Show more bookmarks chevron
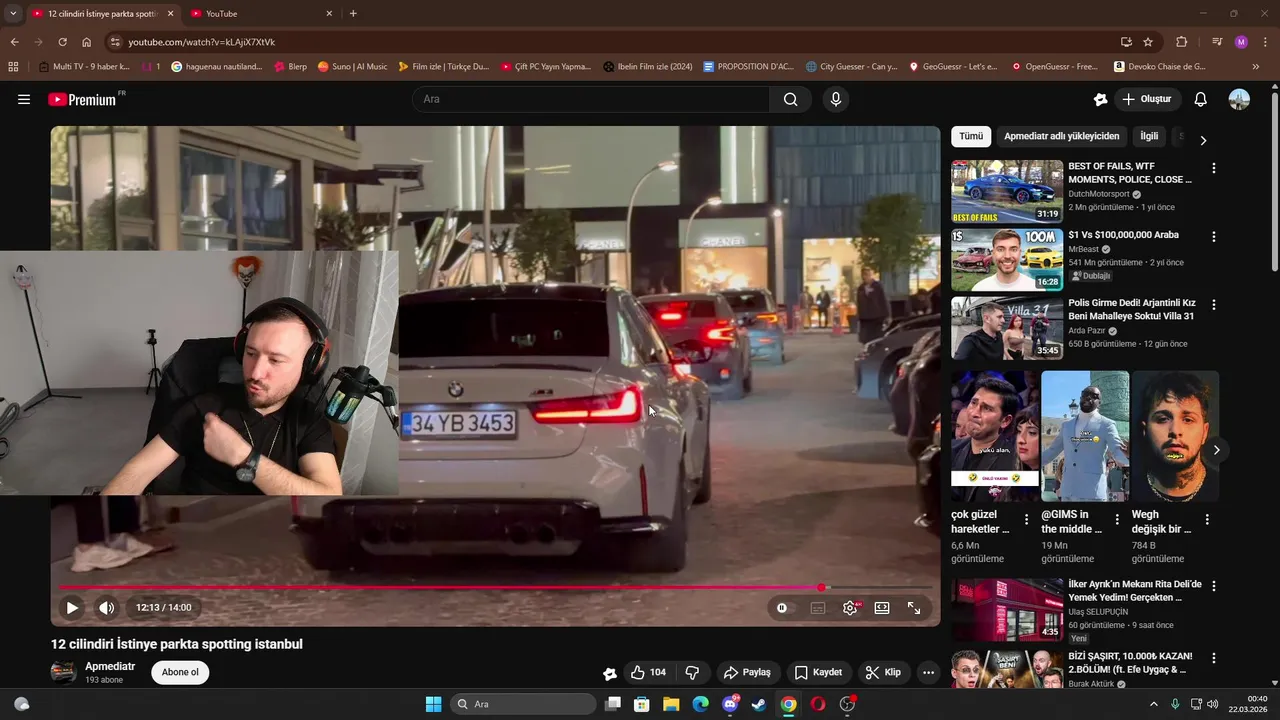 (1256, 67)
